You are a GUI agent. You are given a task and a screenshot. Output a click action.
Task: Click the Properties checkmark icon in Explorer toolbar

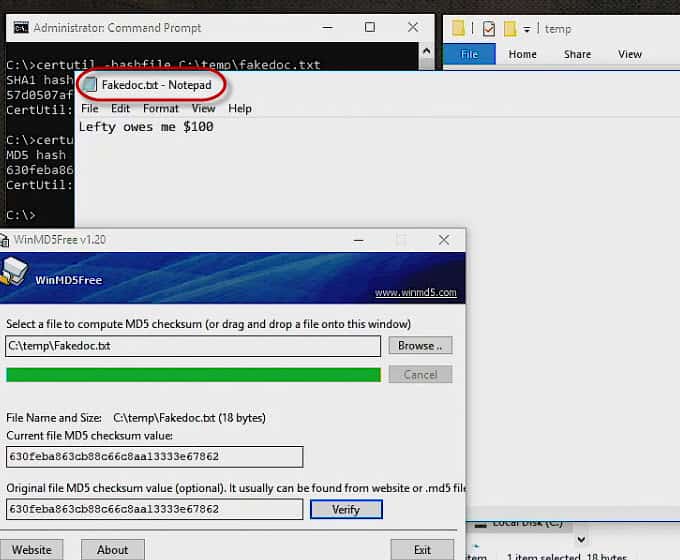point(489,29)
